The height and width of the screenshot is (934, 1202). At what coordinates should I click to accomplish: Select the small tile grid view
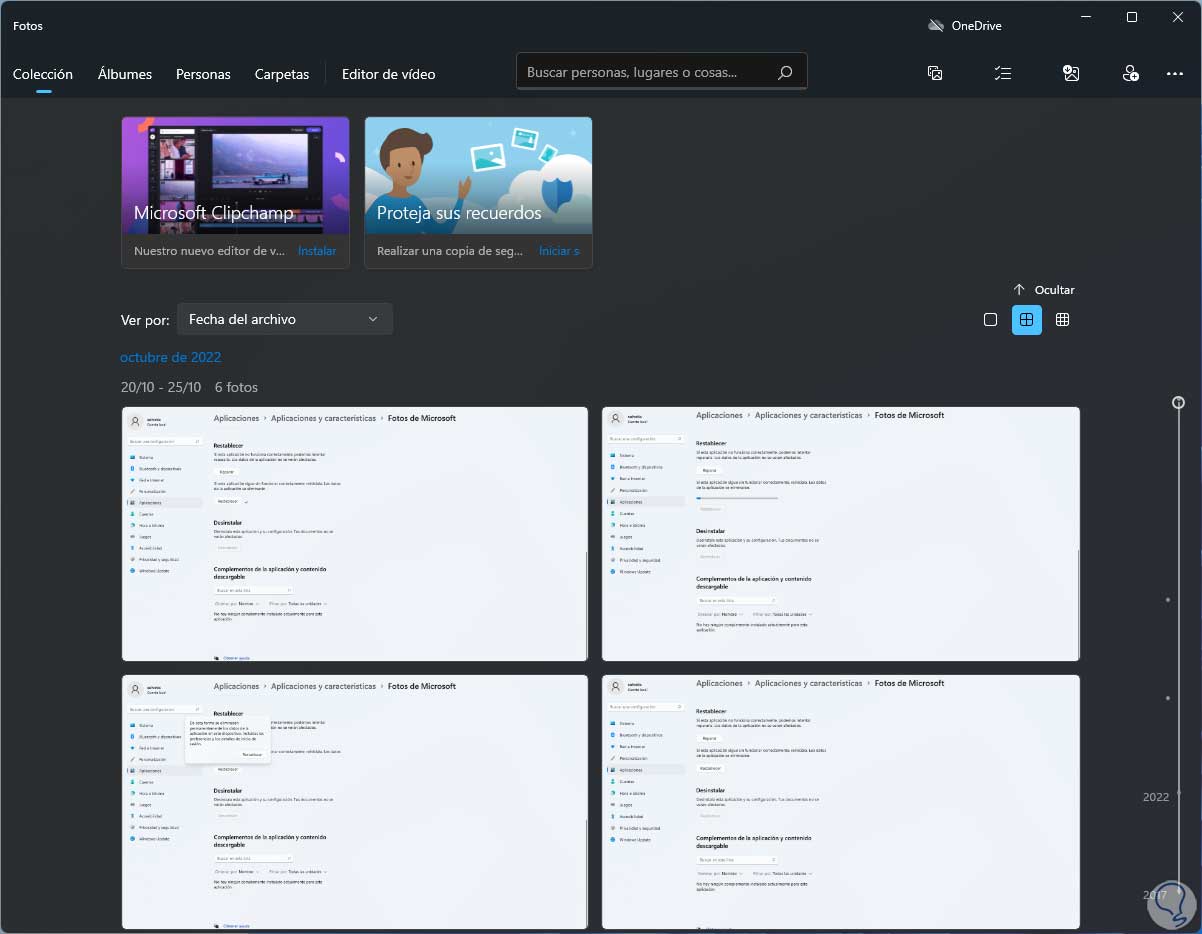click(x=1062, y=320)
